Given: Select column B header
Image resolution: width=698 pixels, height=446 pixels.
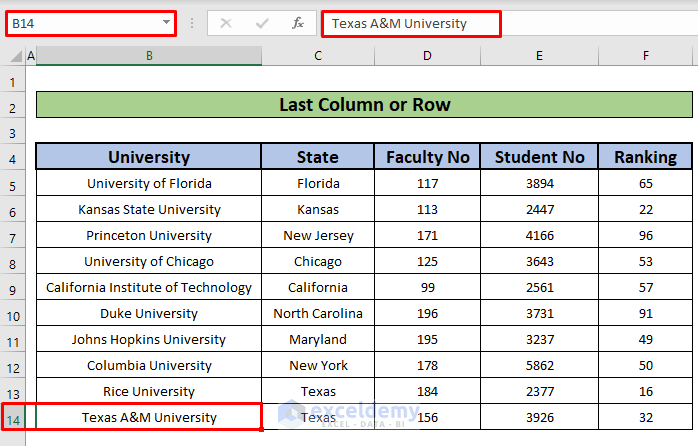Looking at the screenshot, I should tap(149, 57).
